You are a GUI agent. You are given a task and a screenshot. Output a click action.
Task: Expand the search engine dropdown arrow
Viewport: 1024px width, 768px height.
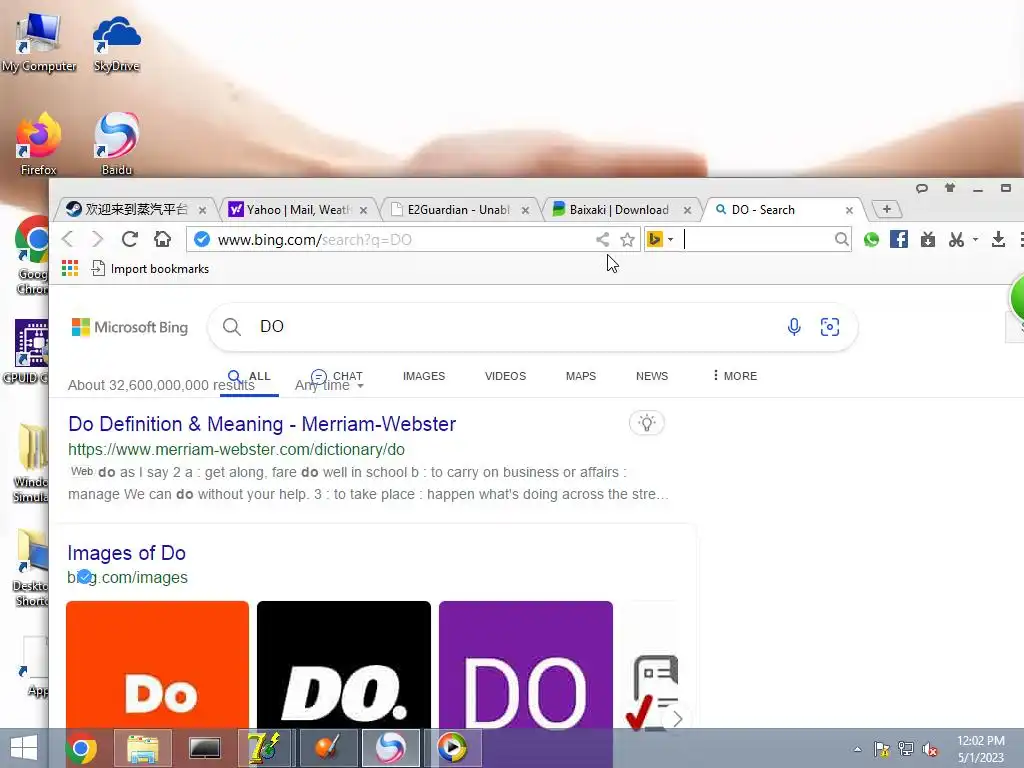click(x=670, y=240)
